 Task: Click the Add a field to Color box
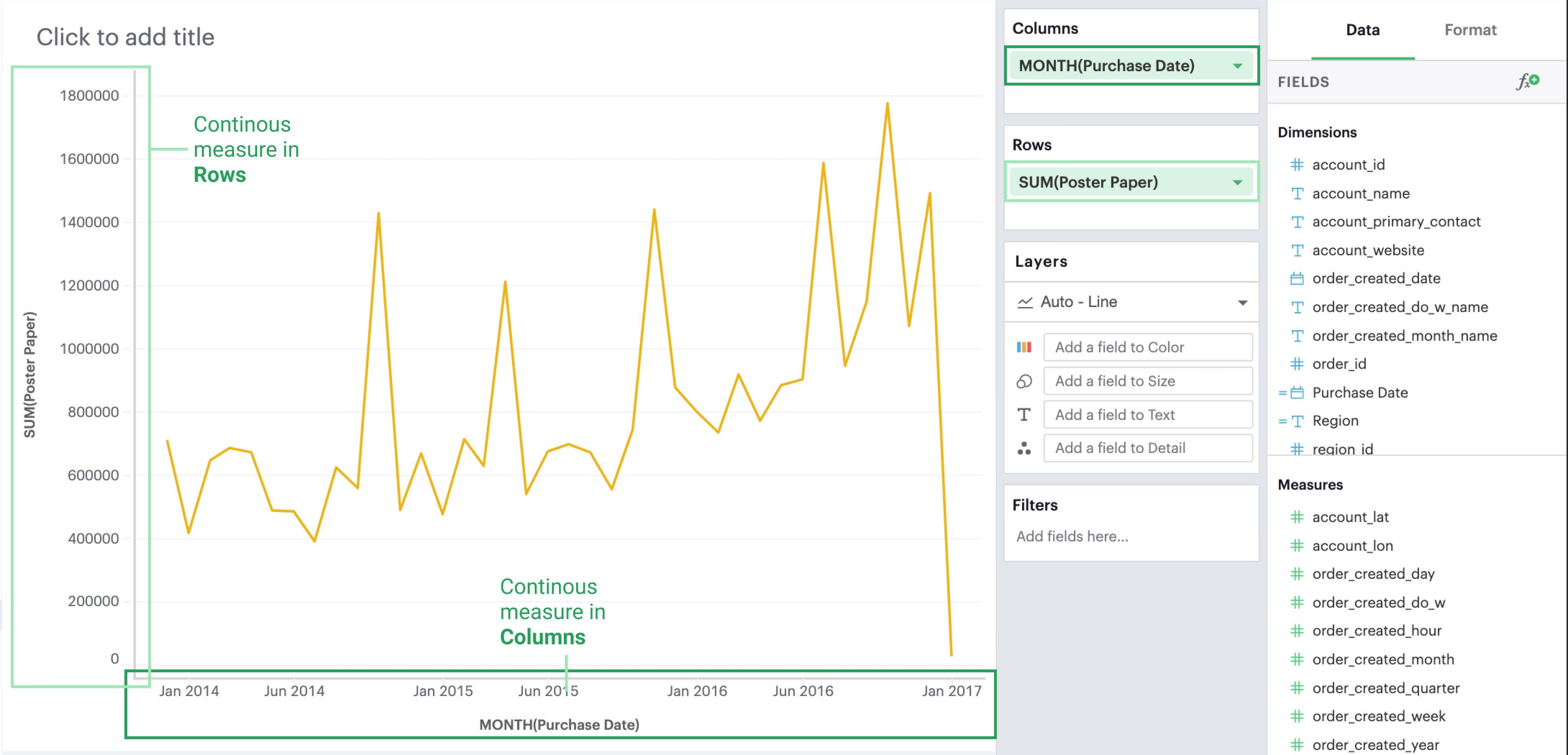pos(1147,347)
